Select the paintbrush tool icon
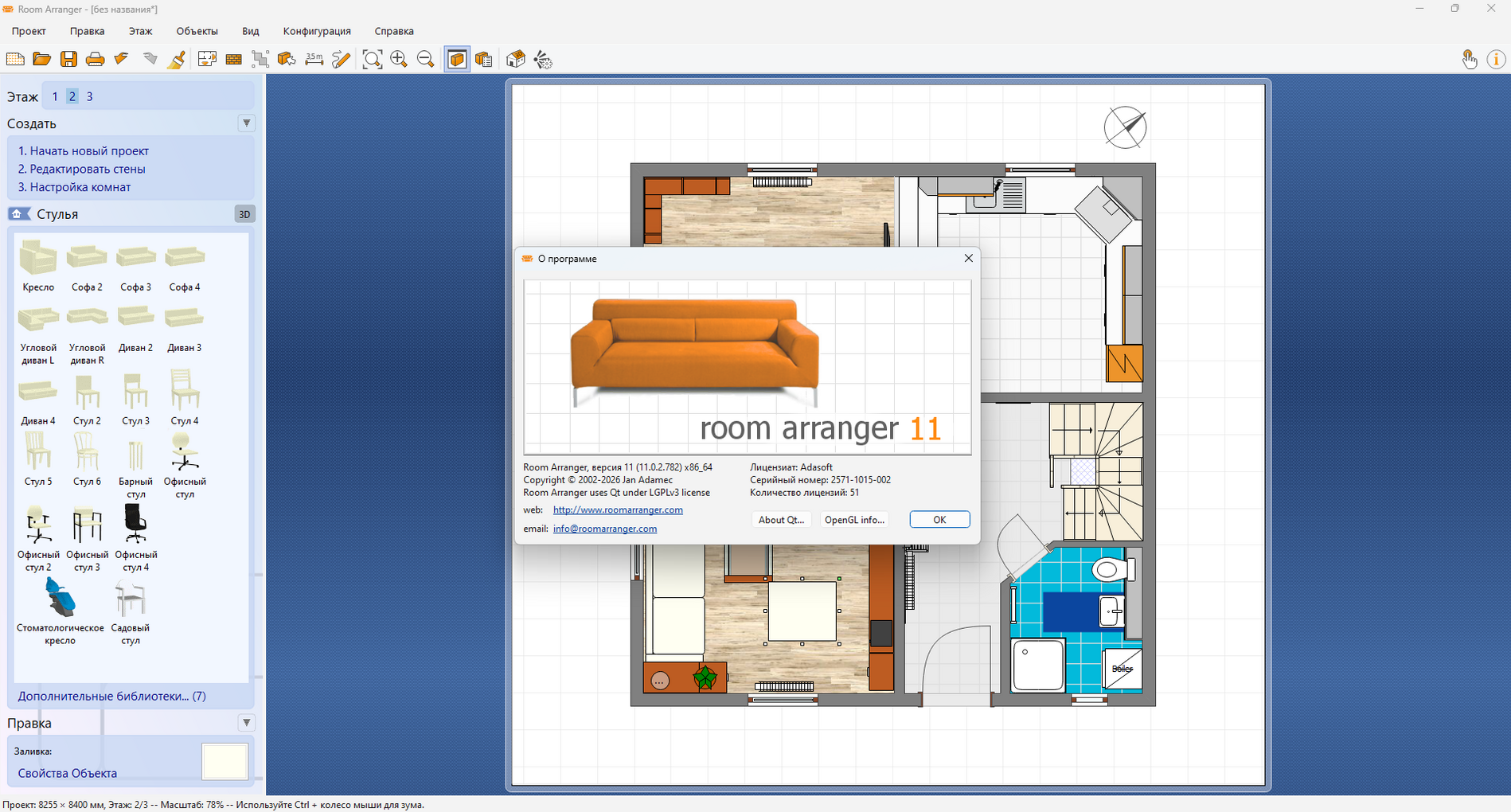Screen dimensions: 1511x812 click(x=178, y=59)
